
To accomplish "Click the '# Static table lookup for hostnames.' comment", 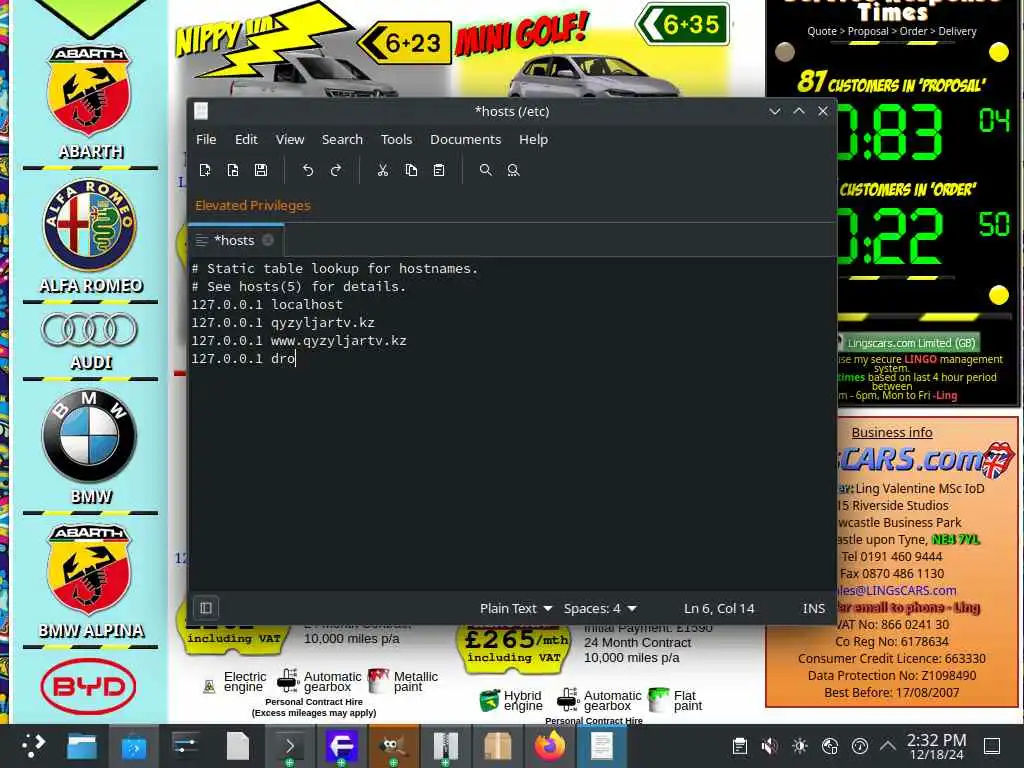I will (x=334, y=268).
